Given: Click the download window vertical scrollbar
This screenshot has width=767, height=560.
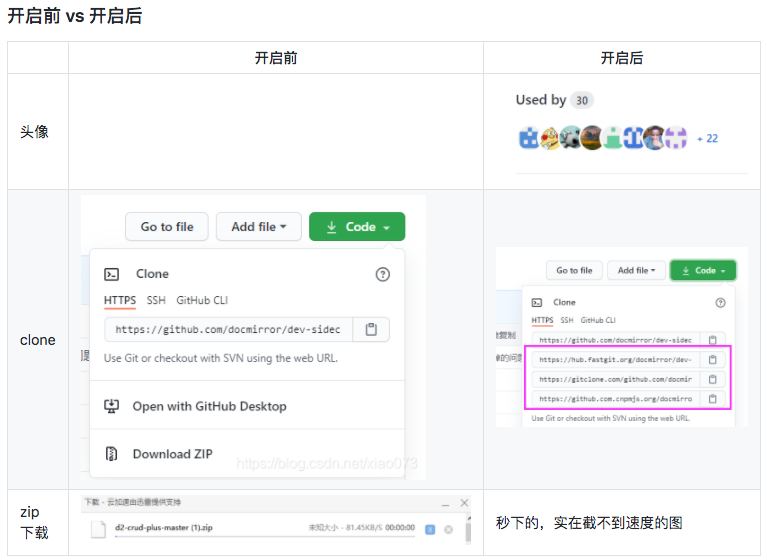Looking at the screenshot, I should [x=468, y=529].
